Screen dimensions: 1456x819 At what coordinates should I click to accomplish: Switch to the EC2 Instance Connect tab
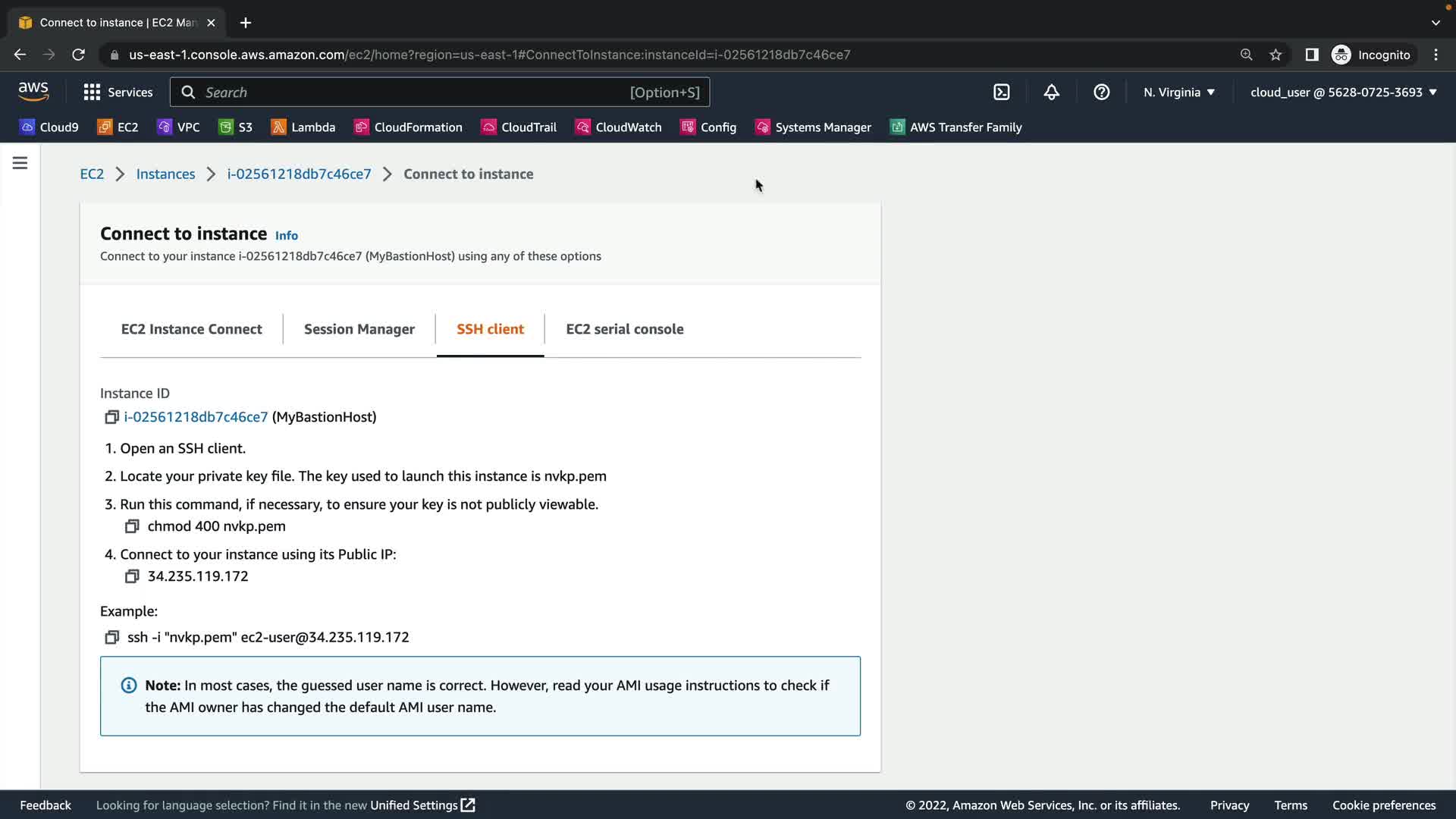coord(191,329)
